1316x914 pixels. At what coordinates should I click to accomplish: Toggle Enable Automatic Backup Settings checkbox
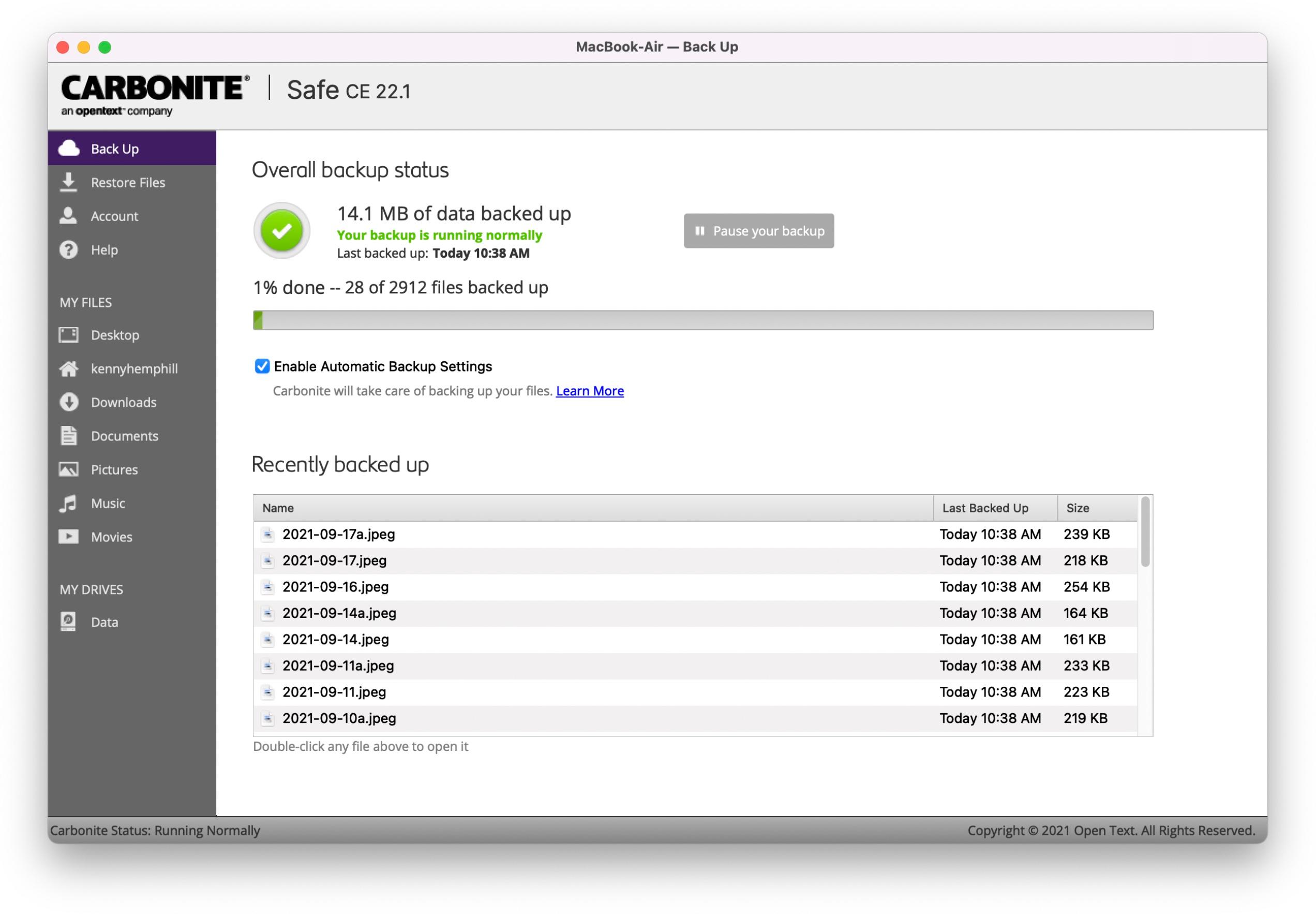tap(262, 365)
